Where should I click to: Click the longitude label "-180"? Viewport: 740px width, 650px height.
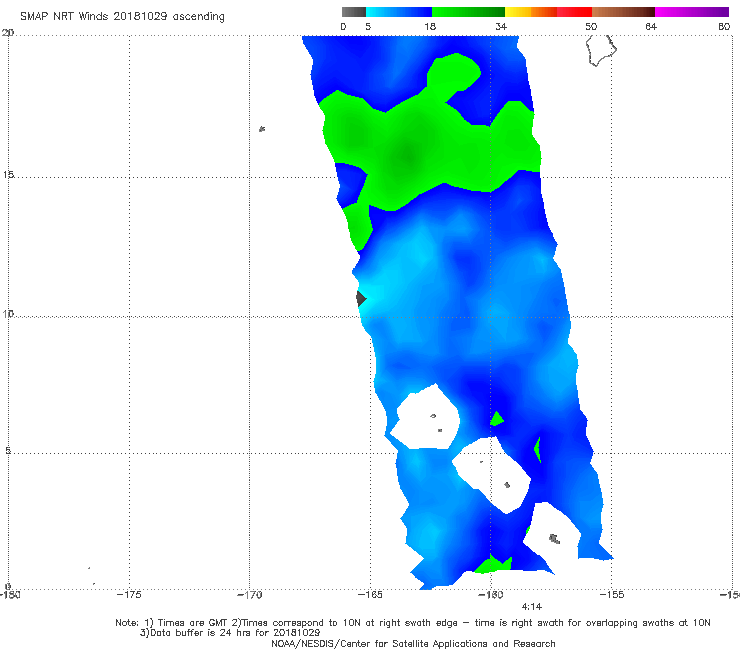(10, 595)
